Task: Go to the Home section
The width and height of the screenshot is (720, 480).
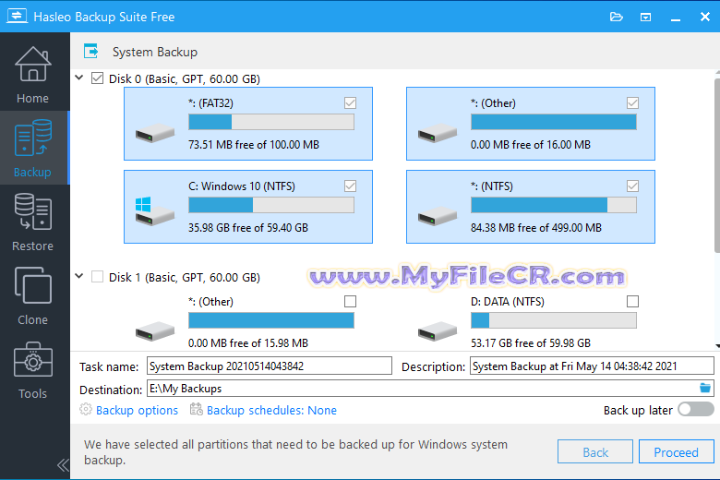Action: click(x=33, y=73)
